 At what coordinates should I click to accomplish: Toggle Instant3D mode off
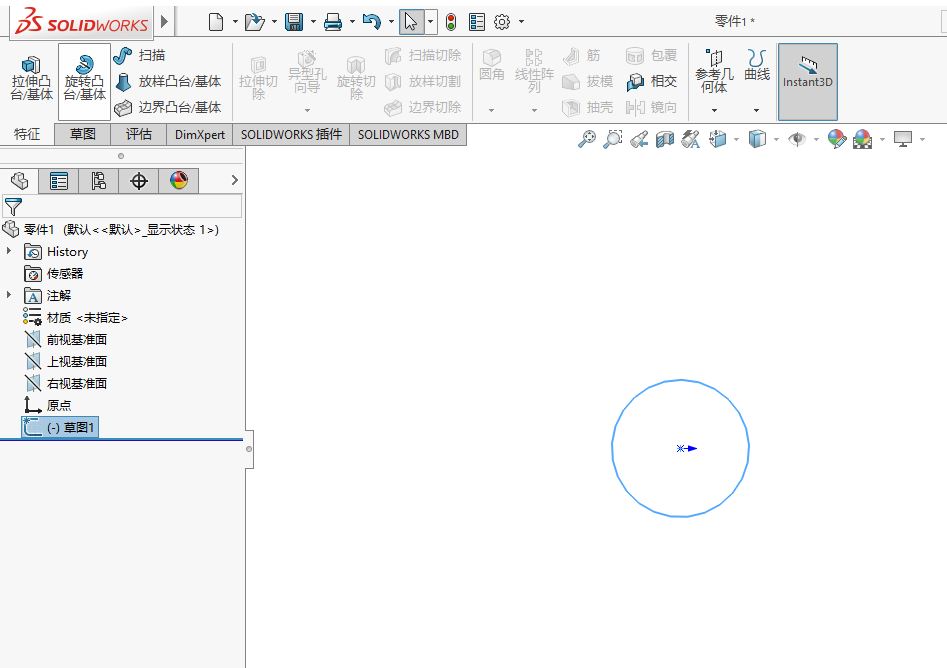point(806,81)
